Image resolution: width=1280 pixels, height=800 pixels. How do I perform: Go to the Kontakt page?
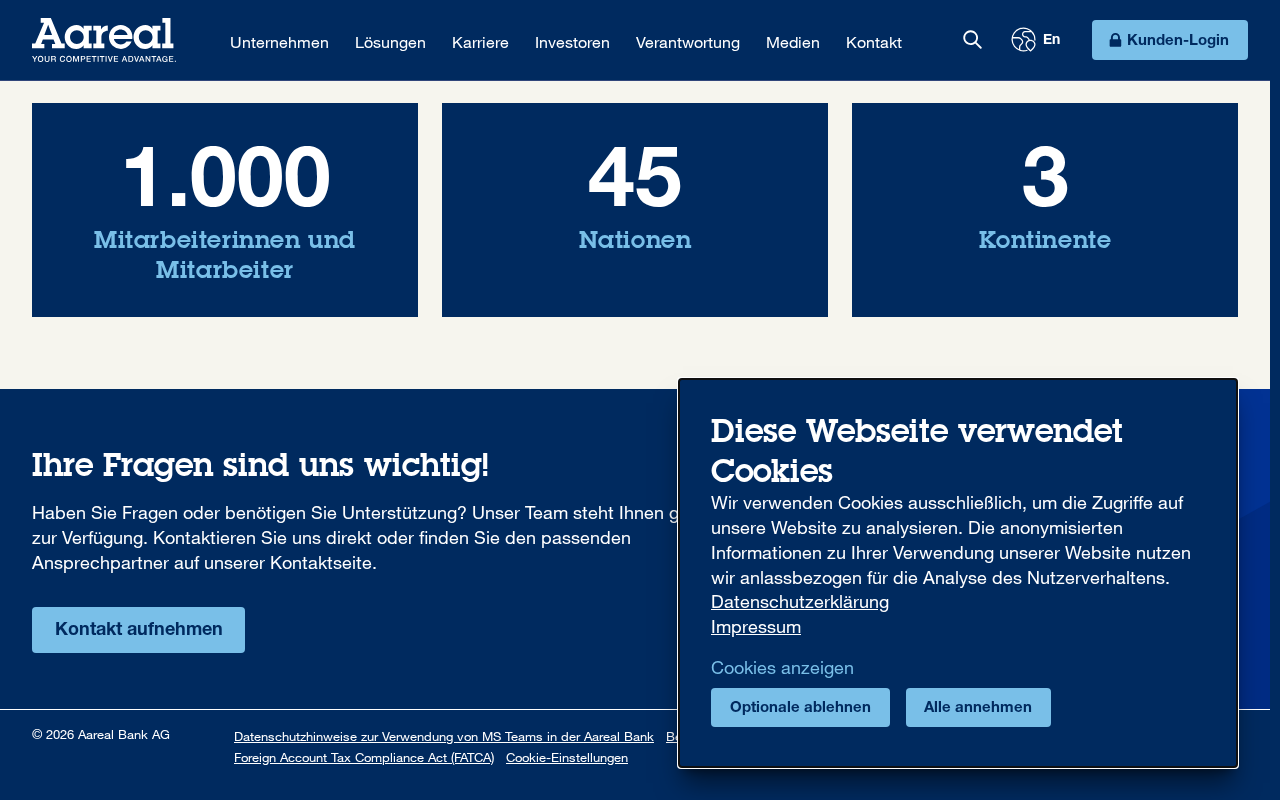tap(874, 42)
